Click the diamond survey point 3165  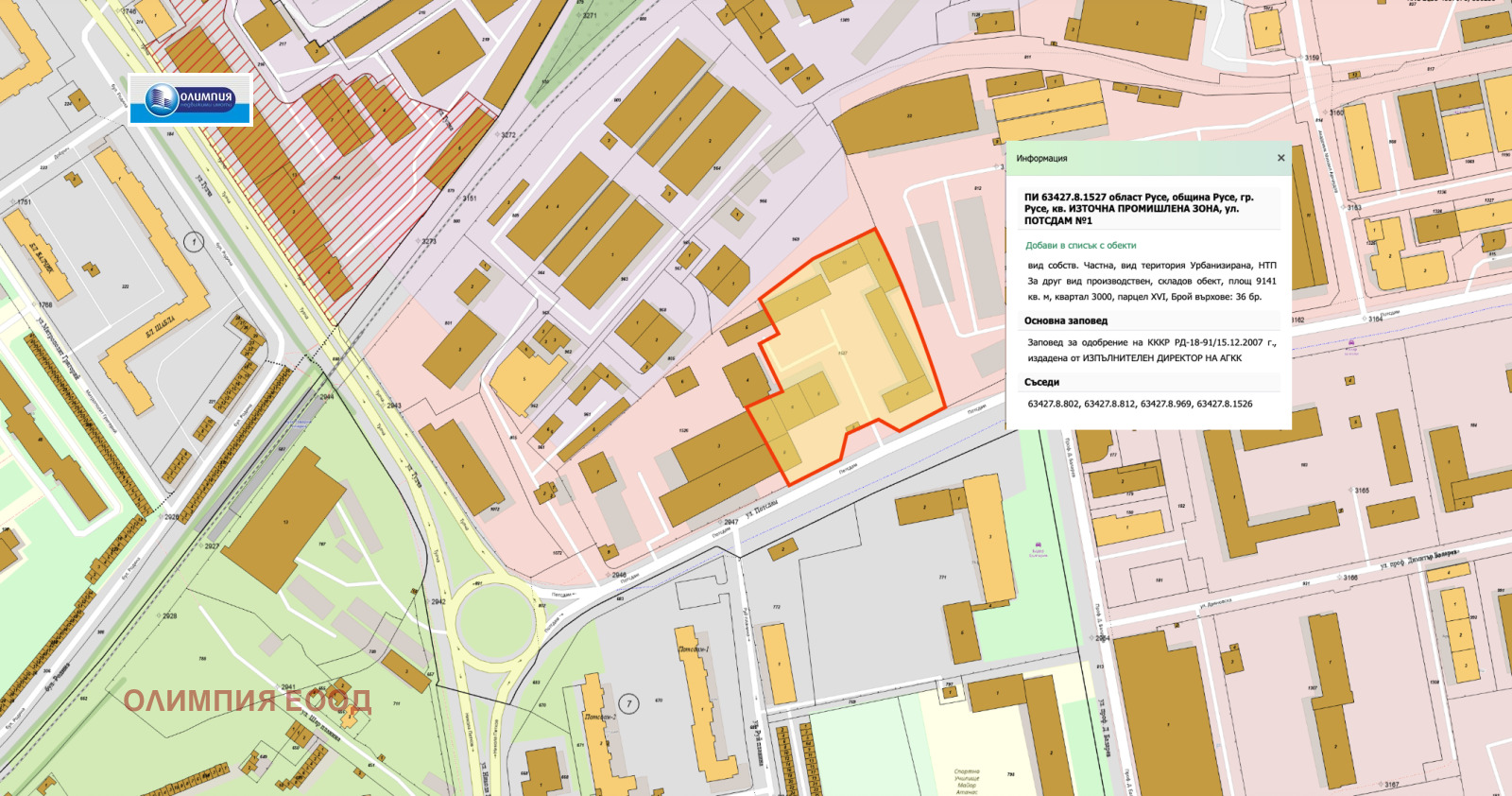pos(1350,491)
